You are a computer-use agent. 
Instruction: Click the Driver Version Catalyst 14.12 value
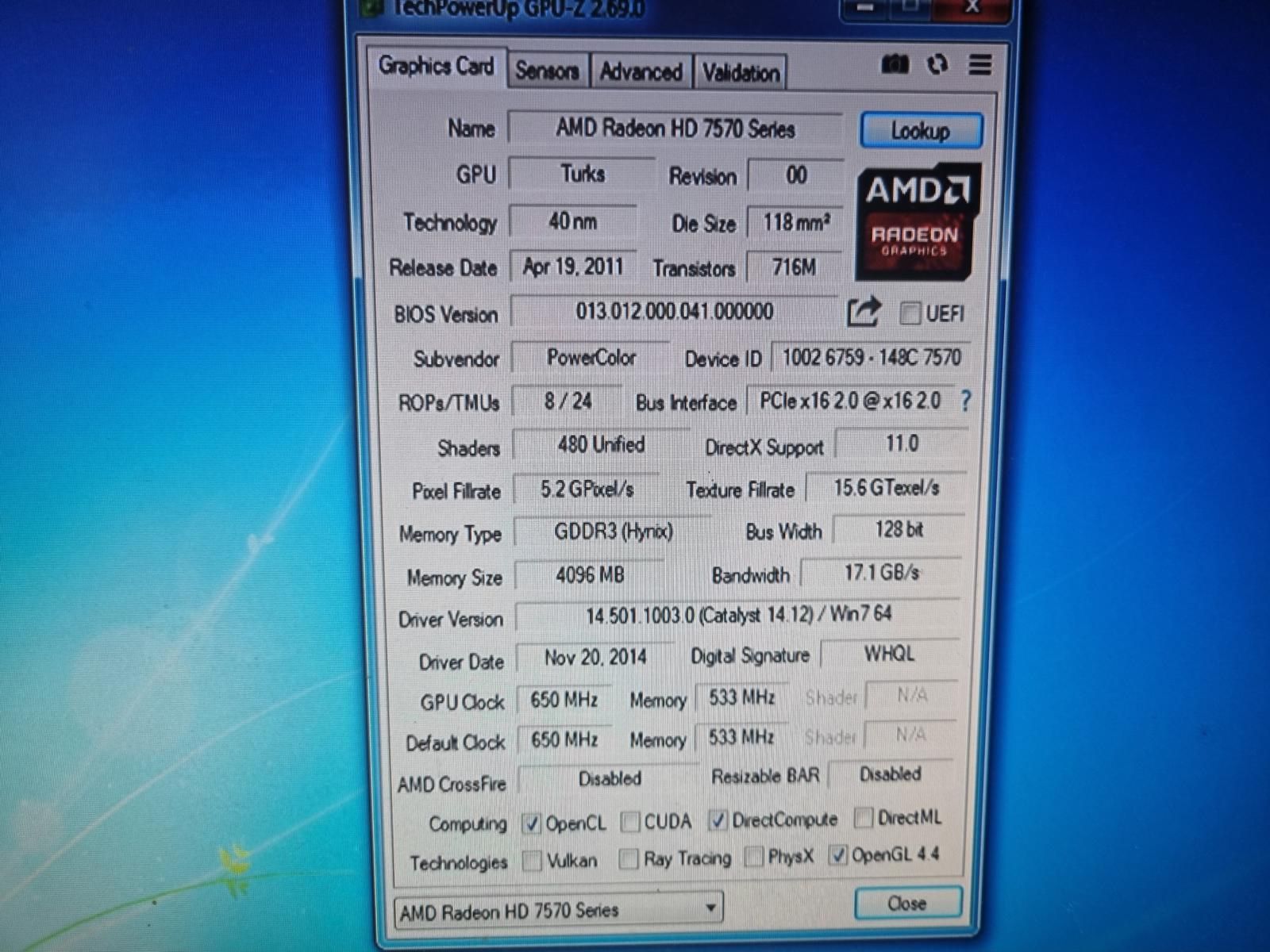tap(738, 615)
